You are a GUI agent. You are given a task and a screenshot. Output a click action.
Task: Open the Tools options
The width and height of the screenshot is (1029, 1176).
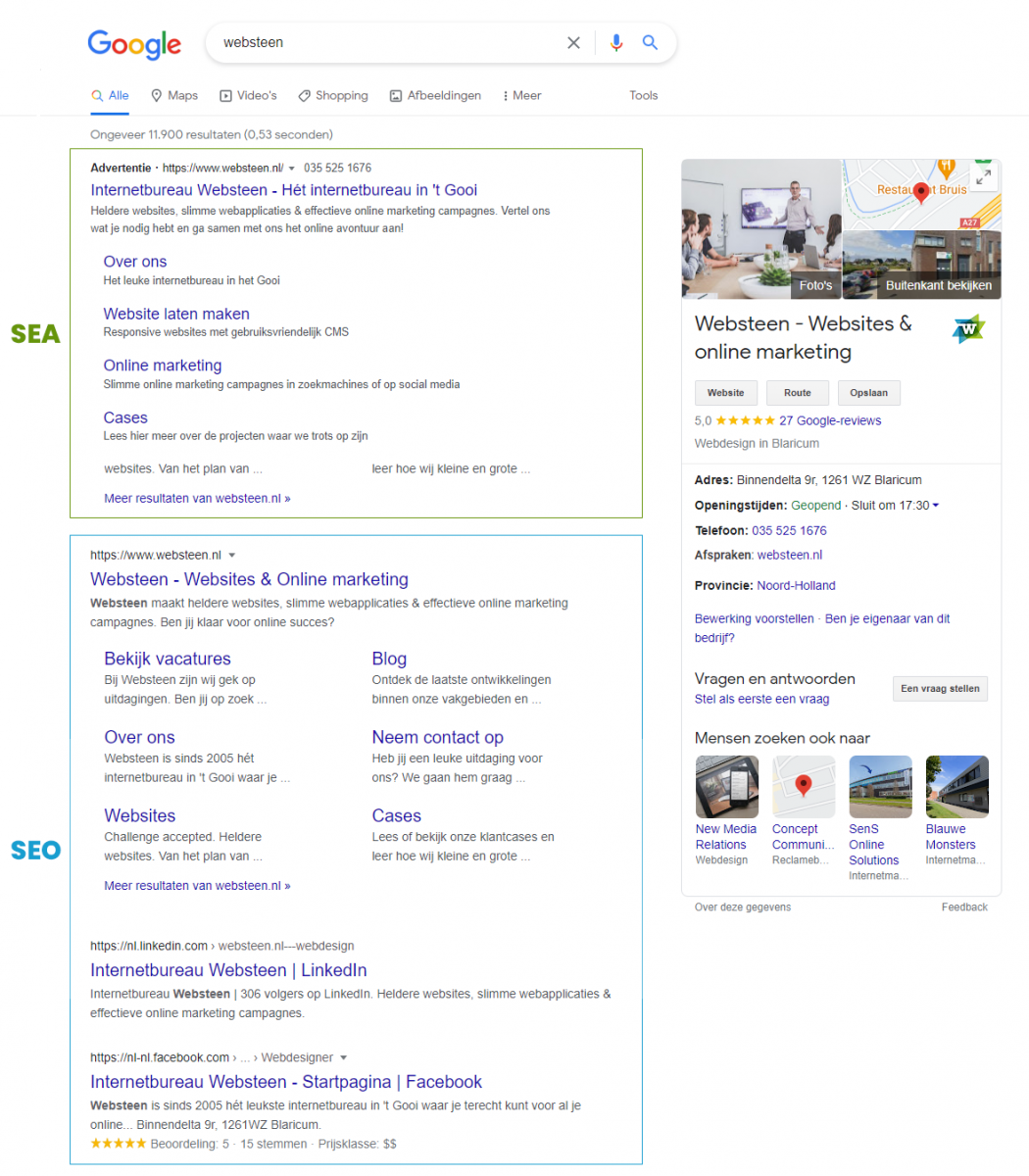point(644,96)
